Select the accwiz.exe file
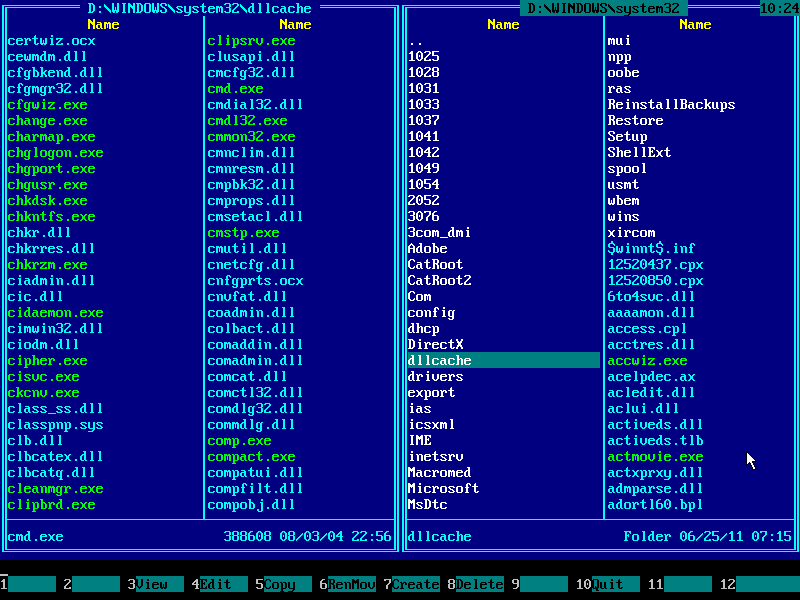The image size is (800, 600). [x=647, y=360]
